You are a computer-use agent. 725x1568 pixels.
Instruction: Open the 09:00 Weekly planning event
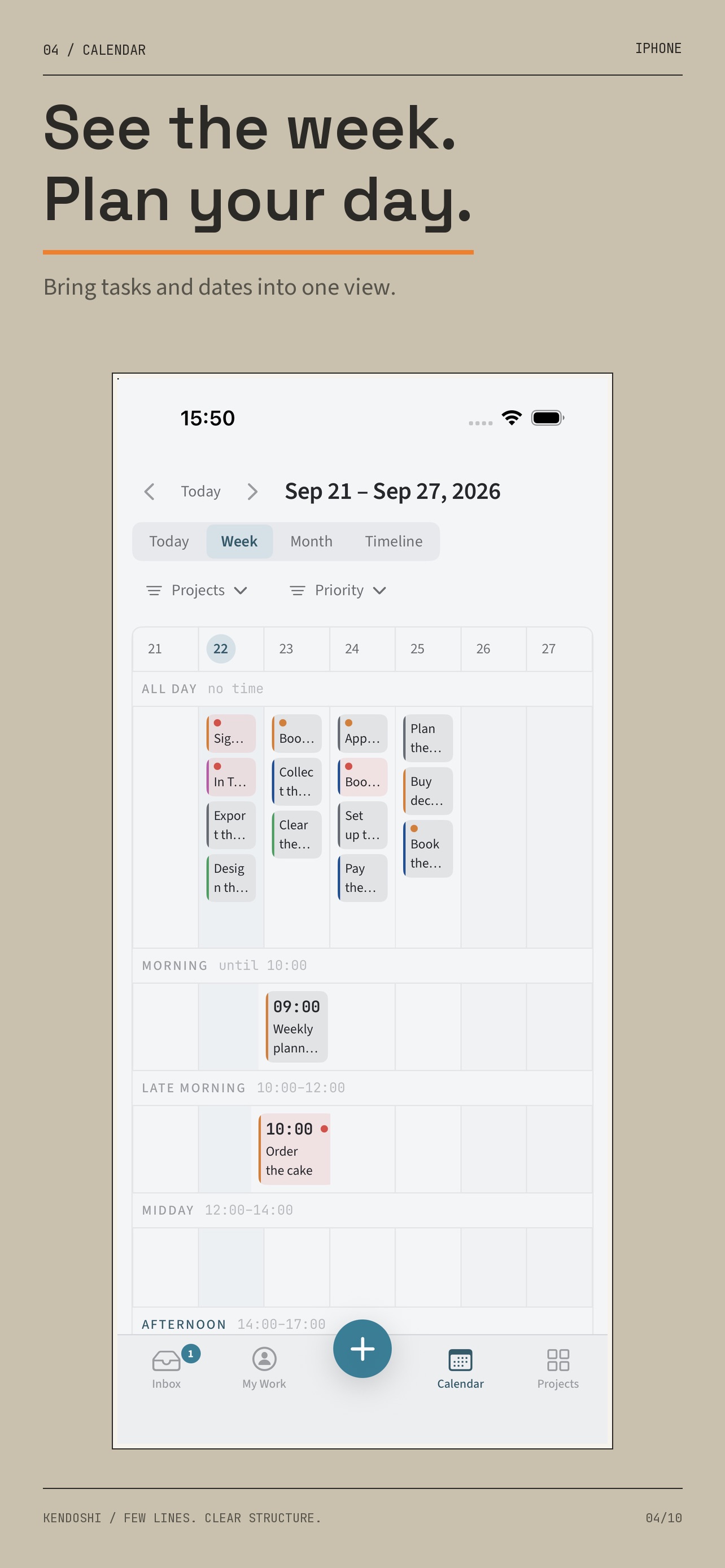296,1026
